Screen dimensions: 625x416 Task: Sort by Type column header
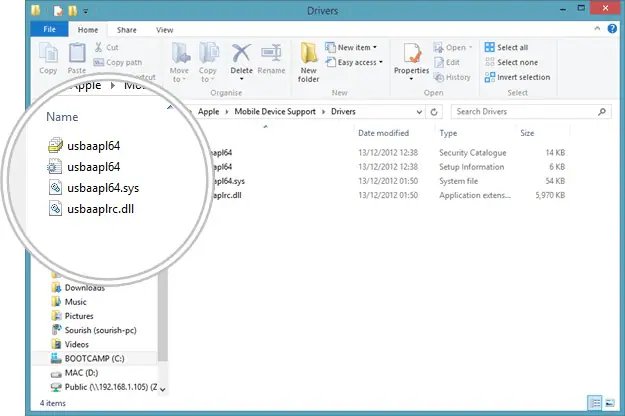click(x=448, y=133)
